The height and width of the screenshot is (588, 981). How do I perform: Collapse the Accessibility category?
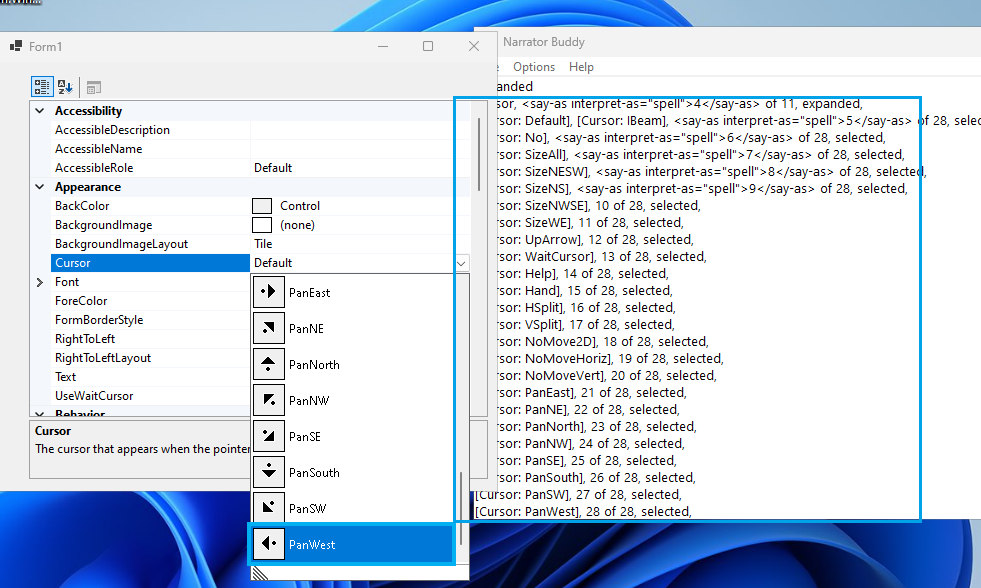(x=39, y=110)
